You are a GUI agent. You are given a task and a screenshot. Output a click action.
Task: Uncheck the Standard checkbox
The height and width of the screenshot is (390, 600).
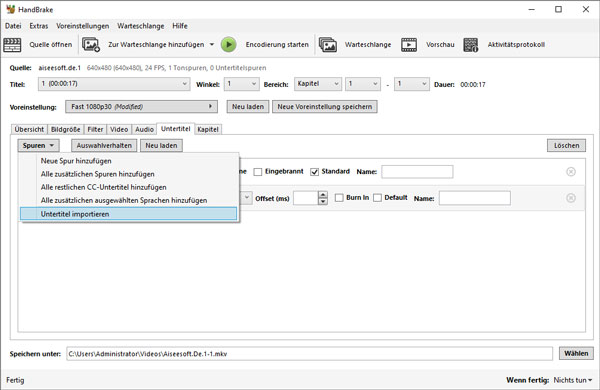coord(315,172)
